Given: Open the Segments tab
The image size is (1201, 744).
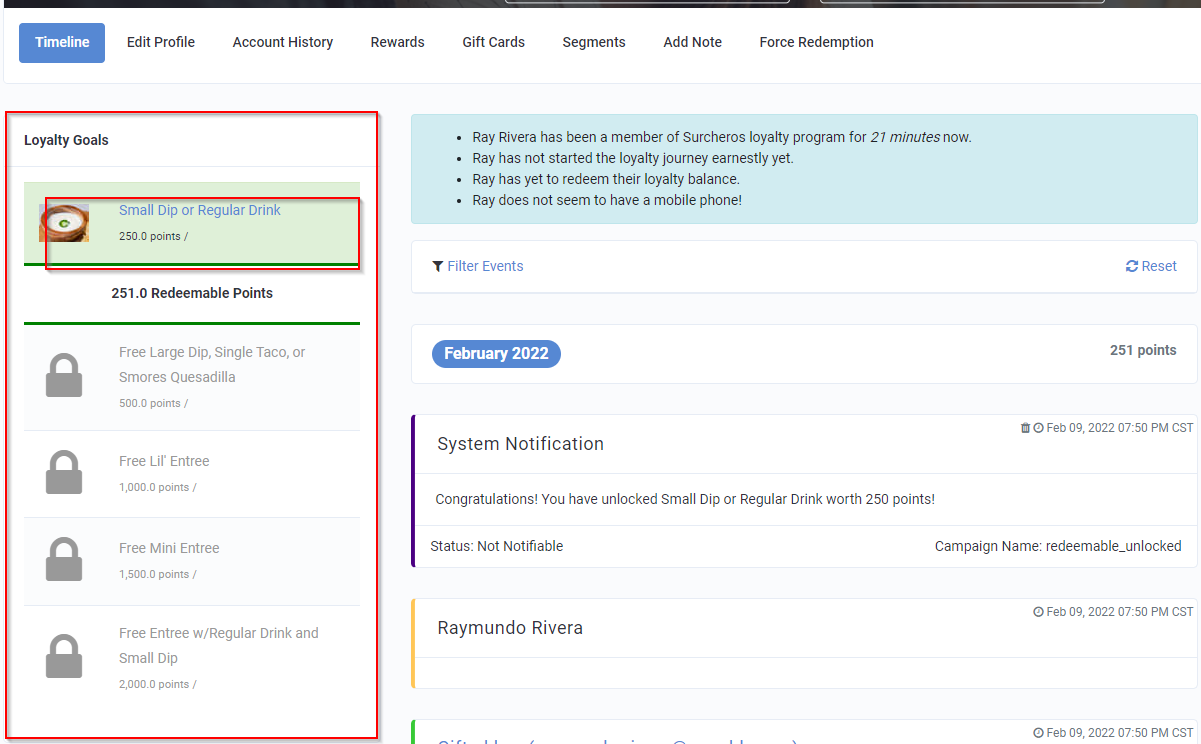Looking at the screenshot, I should click(x=594, y=42).
